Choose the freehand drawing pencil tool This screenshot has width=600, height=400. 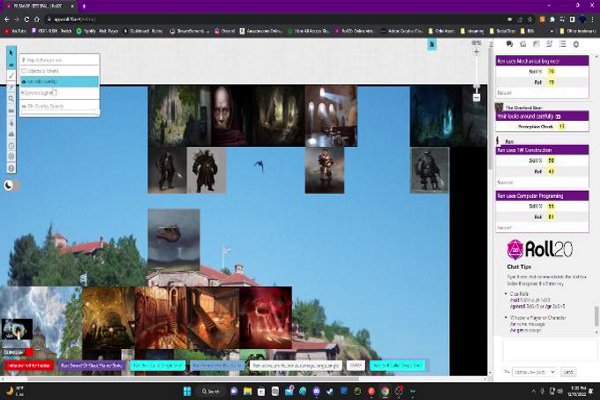(x=11, y=76)
